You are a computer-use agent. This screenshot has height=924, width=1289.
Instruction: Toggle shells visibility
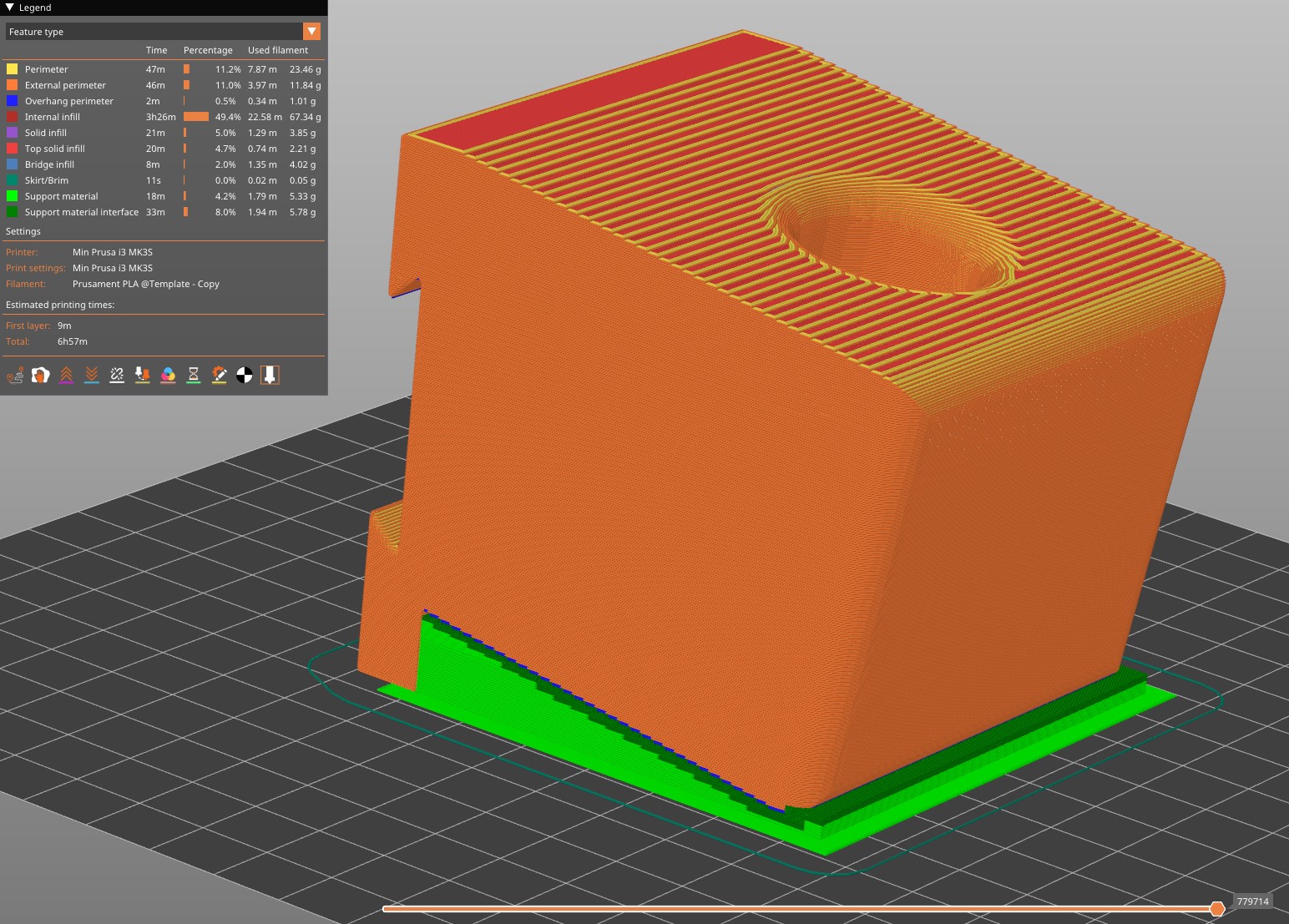tap(269, 375)
